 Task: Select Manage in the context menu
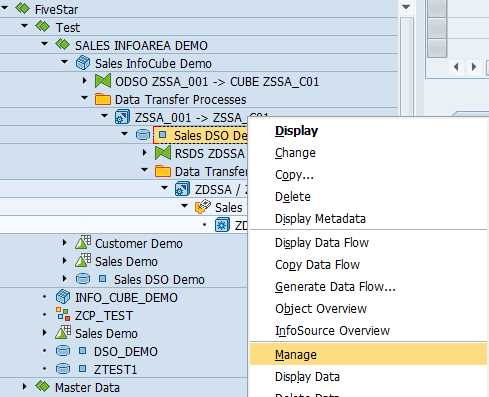(368, 354)
